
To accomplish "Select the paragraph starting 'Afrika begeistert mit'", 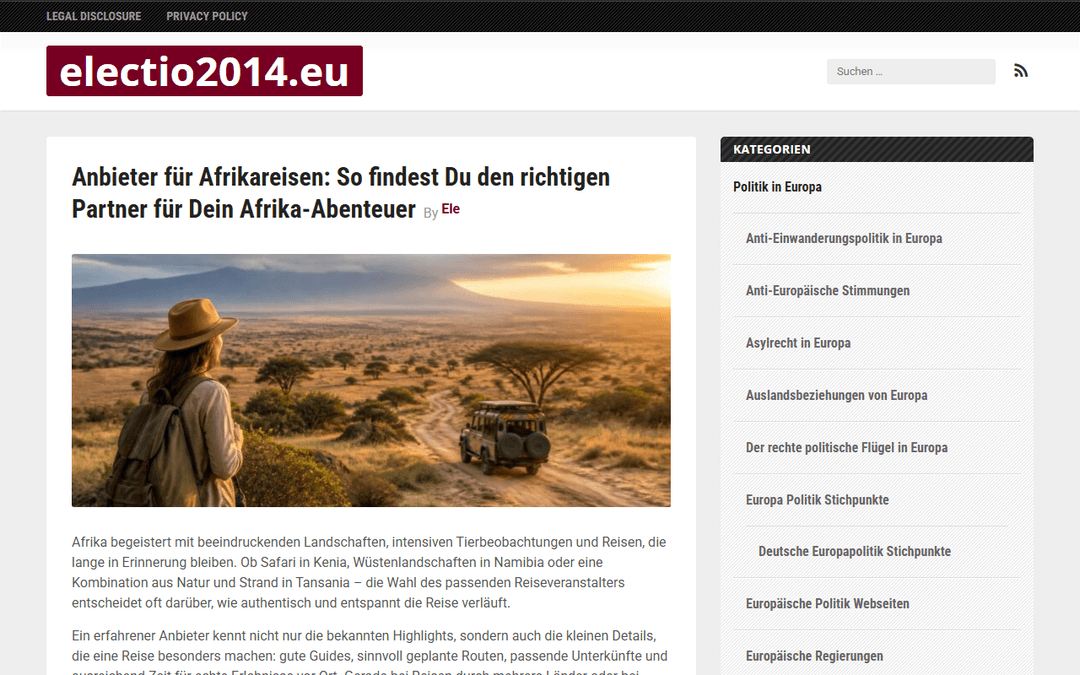I will 370,572.
